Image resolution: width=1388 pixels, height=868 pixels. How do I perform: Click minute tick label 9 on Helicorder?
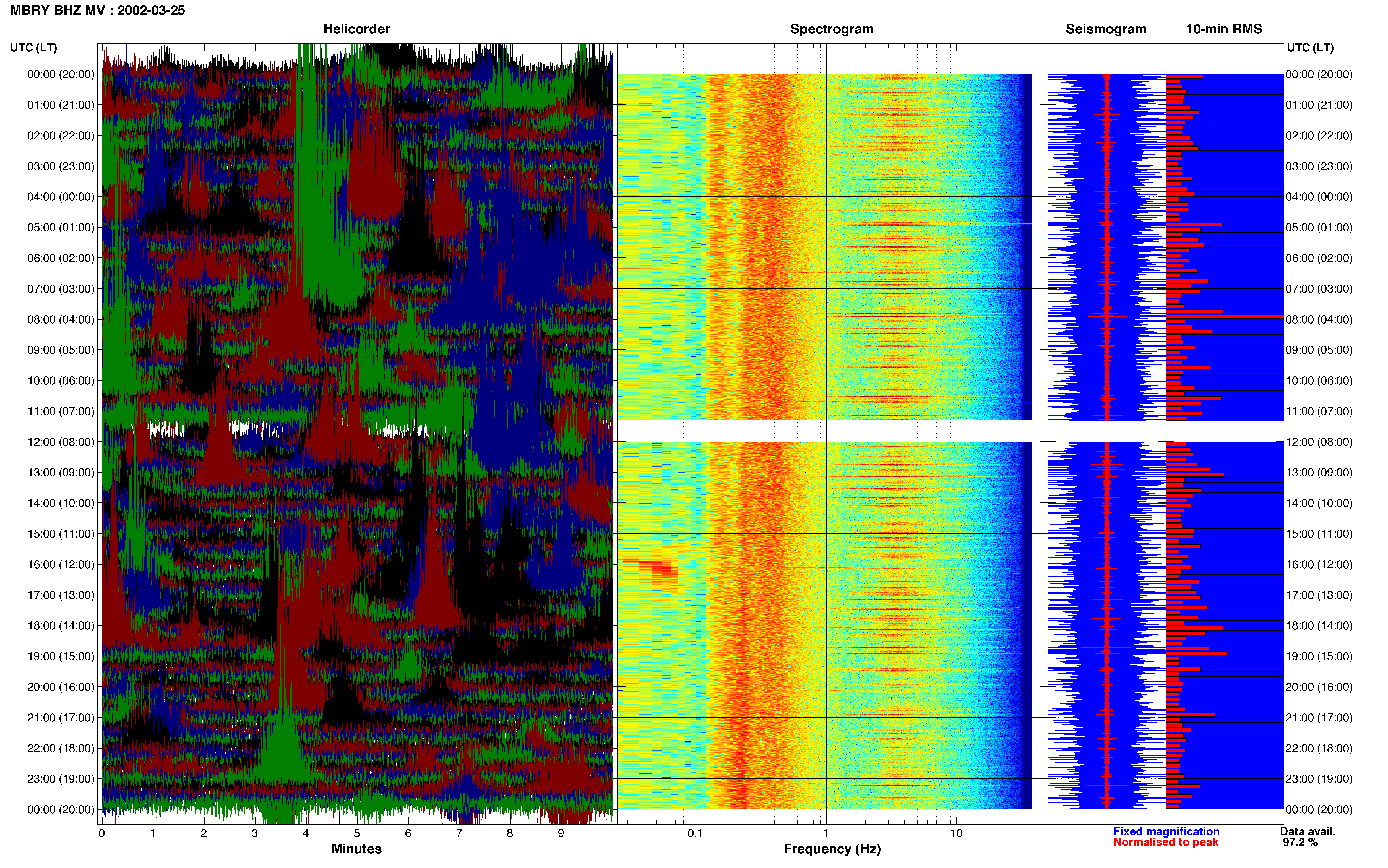click(561, 833)
